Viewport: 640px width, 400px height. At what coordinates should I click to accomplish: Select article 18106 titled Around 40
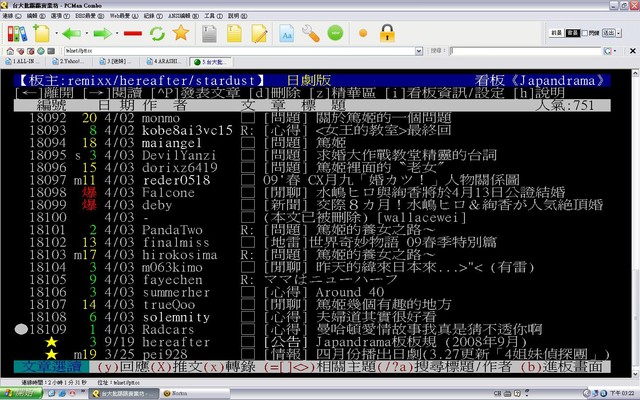pos(312,292)
